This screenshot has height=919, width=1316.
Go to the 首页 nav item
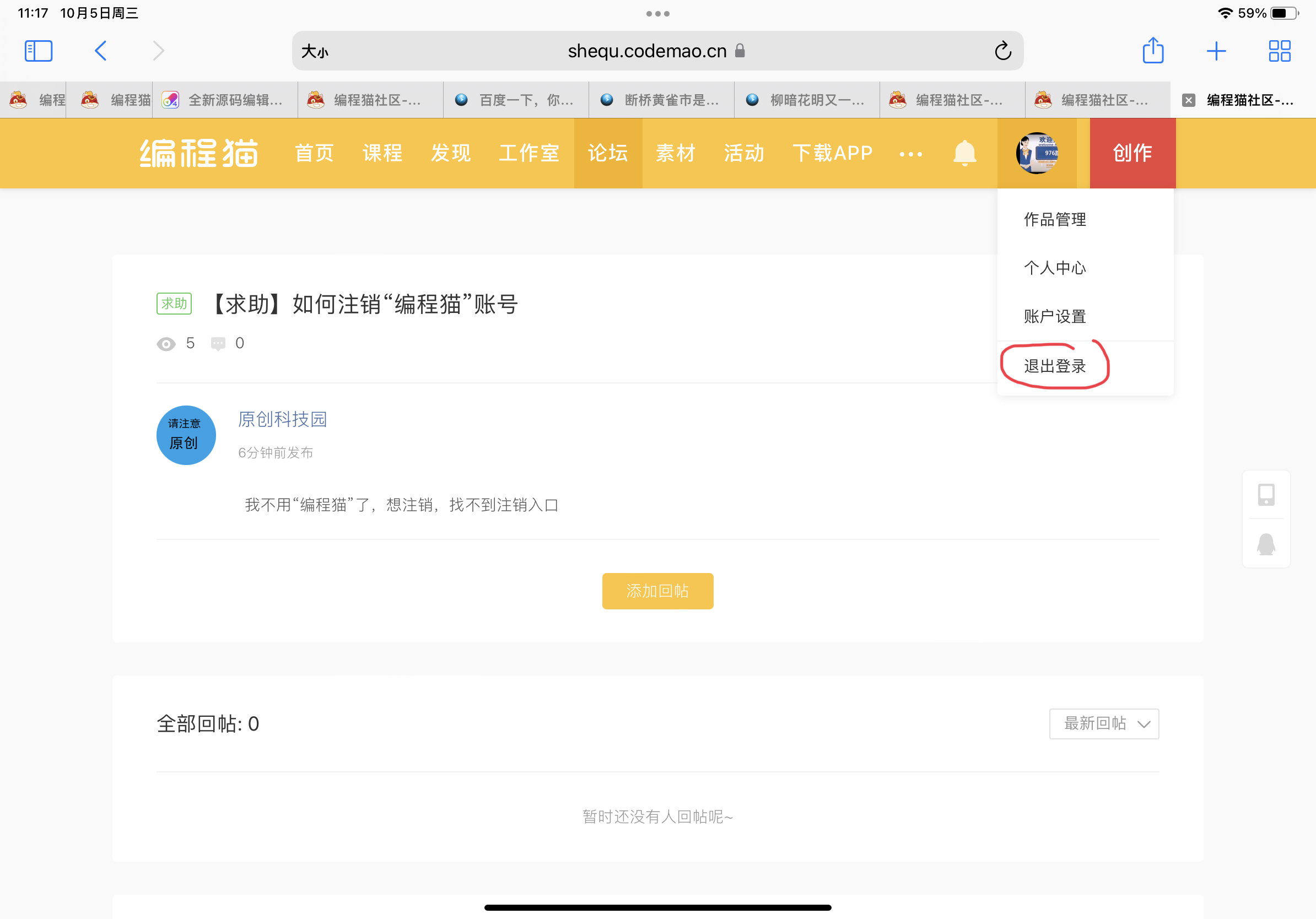pos(314,153)
